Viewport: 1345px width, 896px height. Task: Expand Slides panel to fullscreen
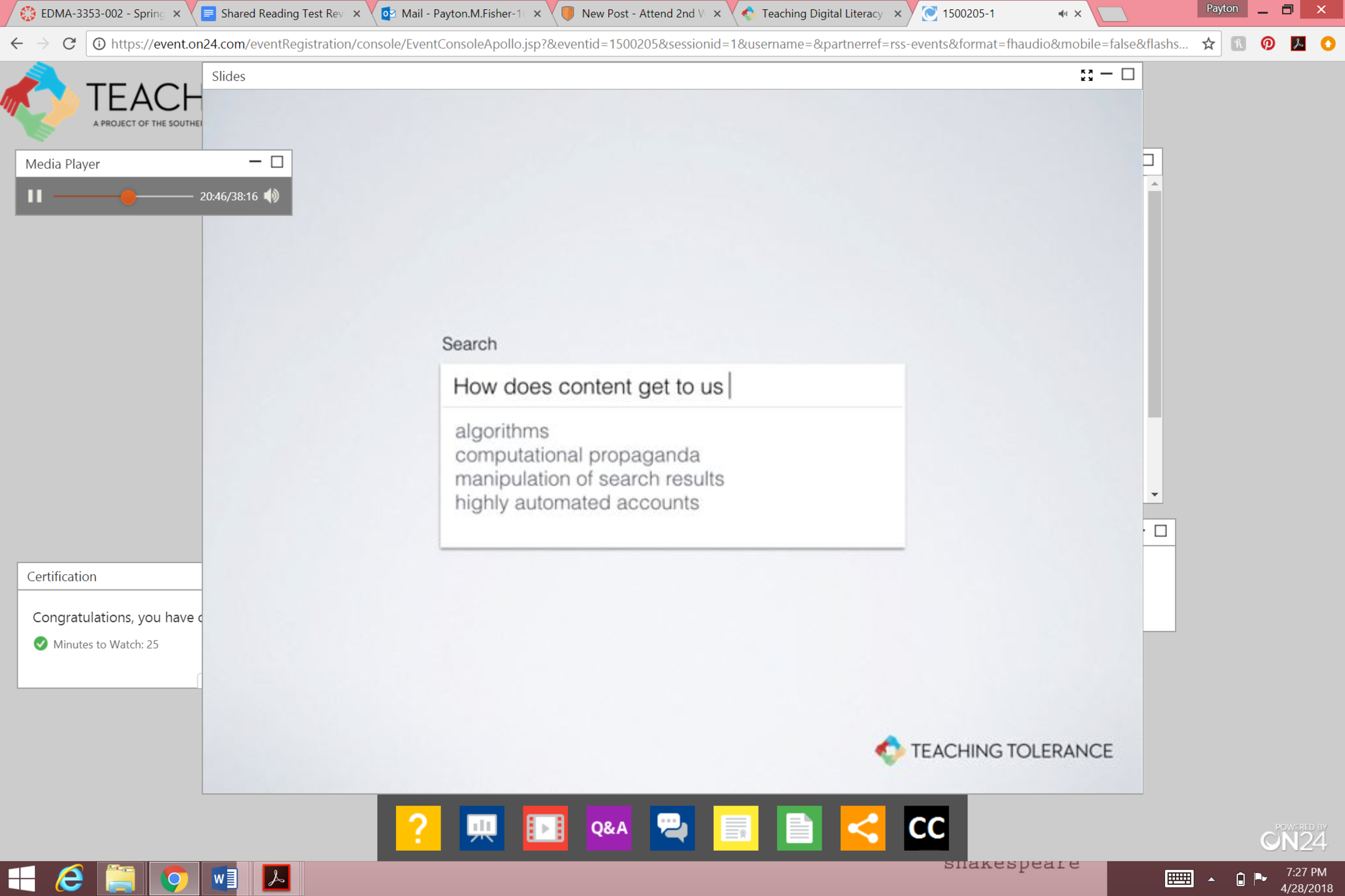click(x=1086, y=75)
